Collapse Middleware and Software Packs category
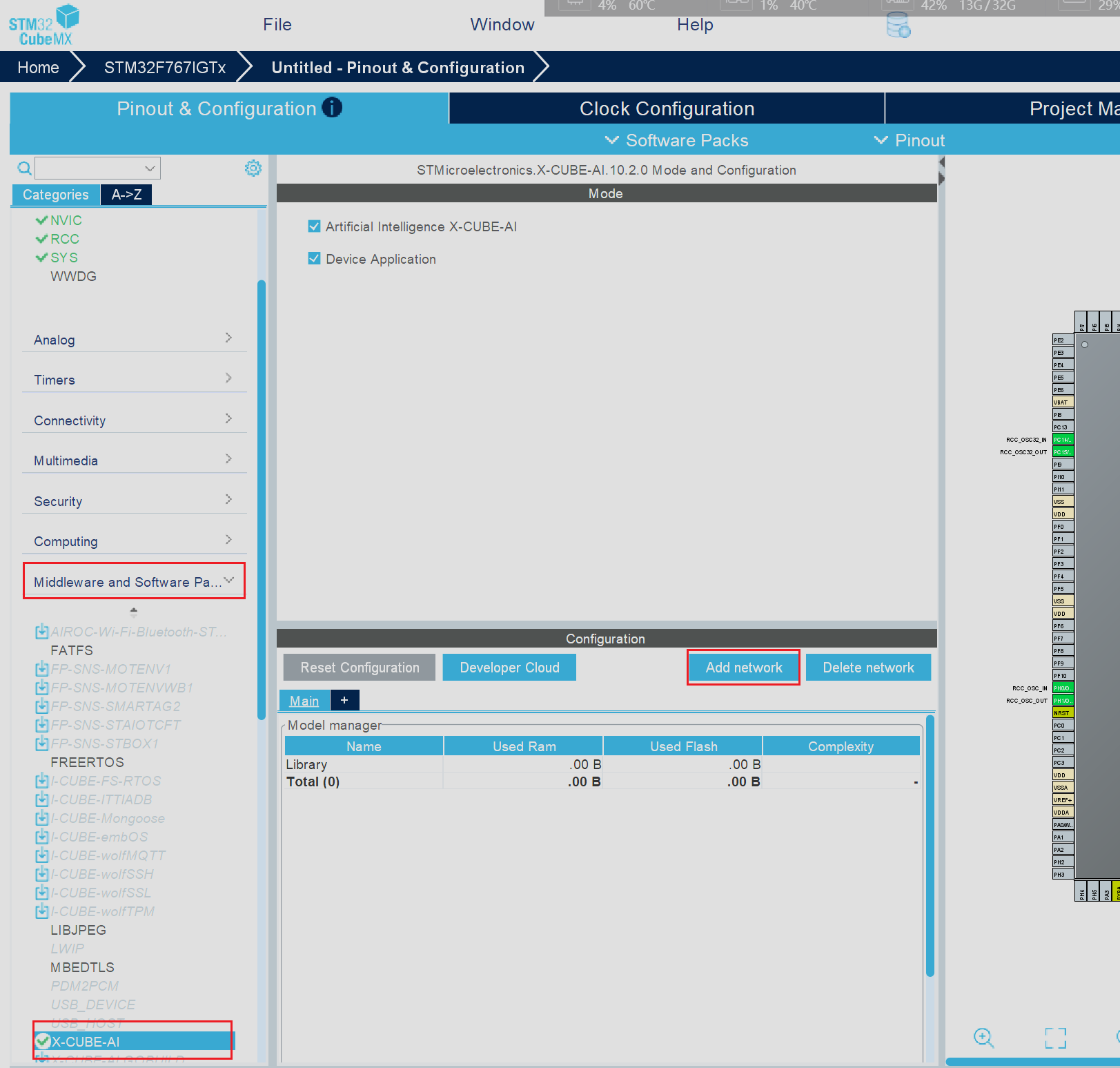Screen dimensions: 1120x1068 [134, 581]
